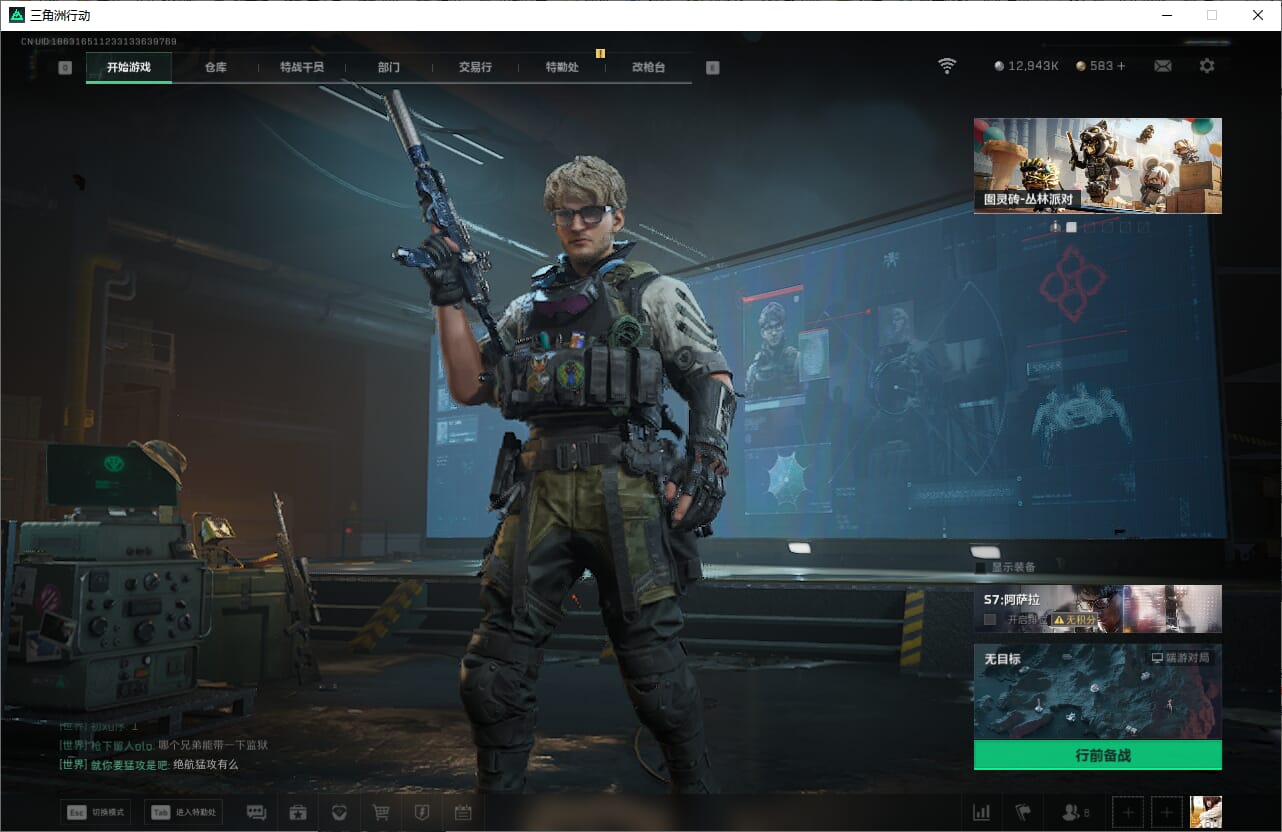Click world chat message 哪个兄弟能带一下监狱

(213, 745)
